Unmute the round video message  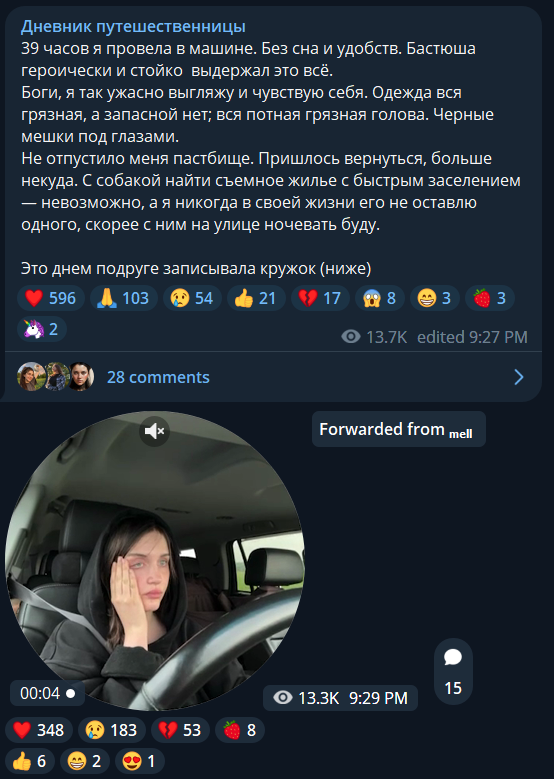[155, 431]
